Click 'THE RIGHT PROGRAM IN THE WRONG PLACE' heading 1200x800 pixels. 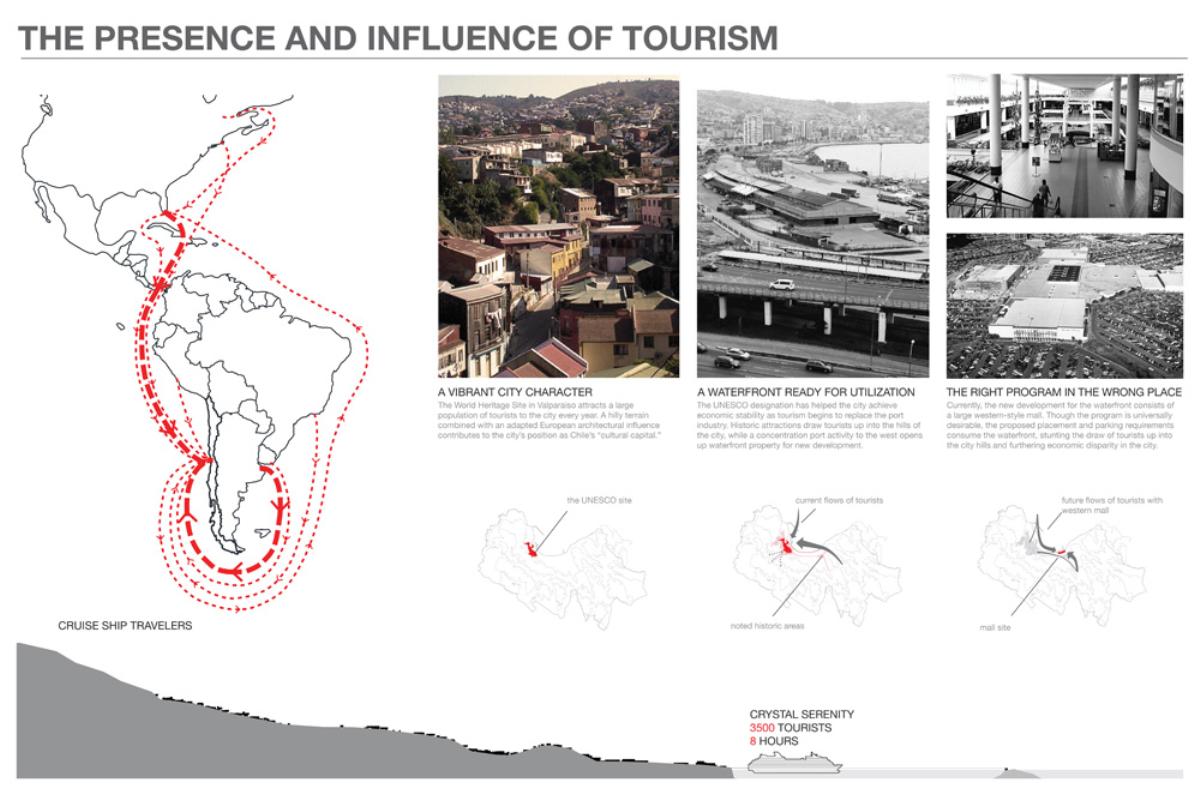coord(1063,391)
